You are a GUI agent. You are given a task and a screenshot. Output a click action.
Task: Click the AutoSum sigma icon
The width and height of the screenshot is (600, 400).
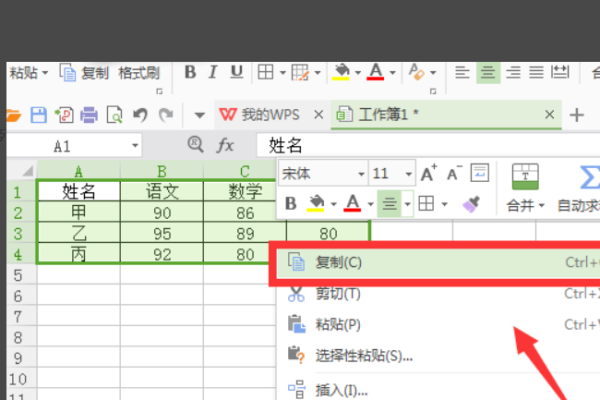coord(589,177)
